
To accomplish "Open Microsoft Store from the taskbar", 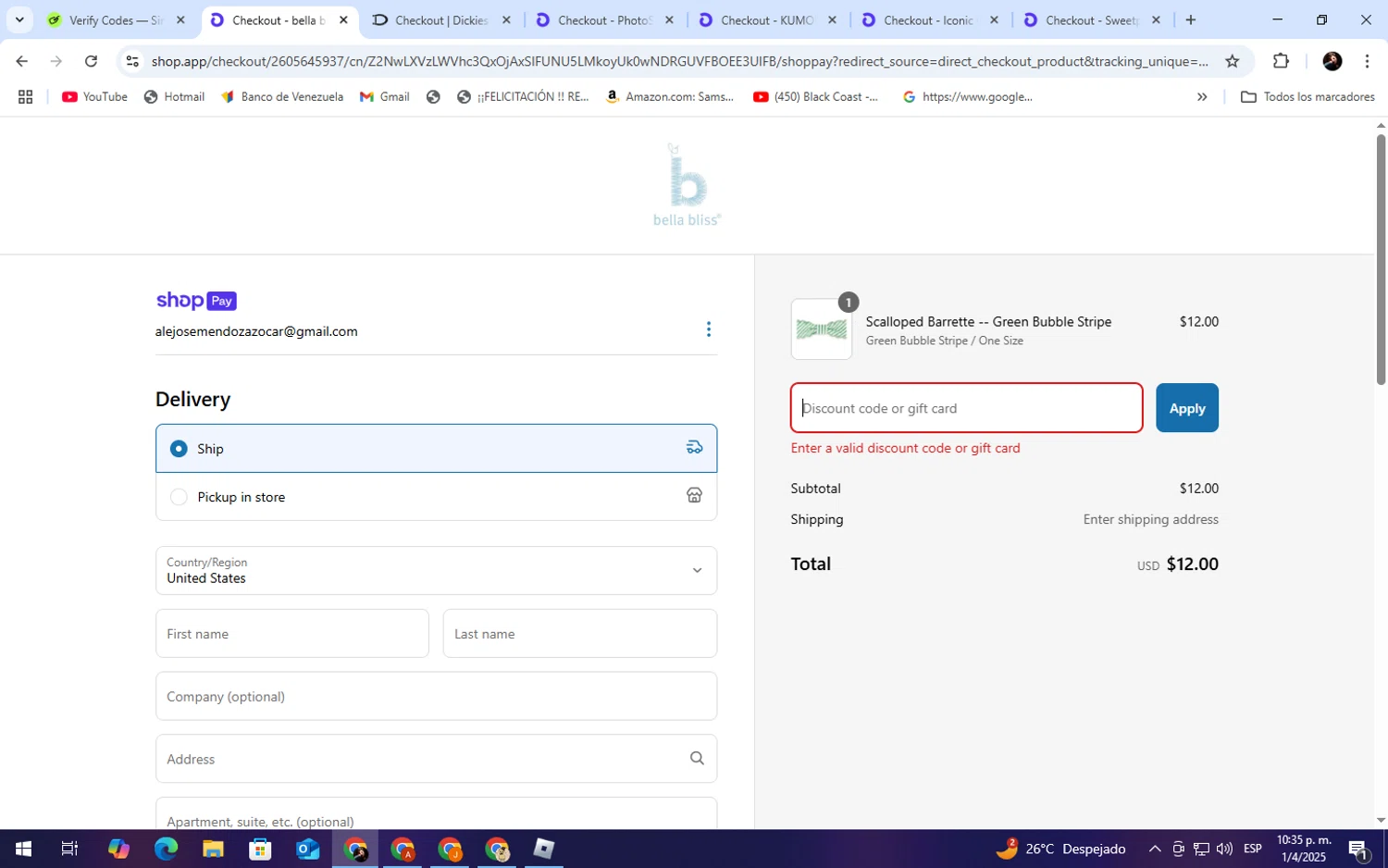I will pos(260,849).
